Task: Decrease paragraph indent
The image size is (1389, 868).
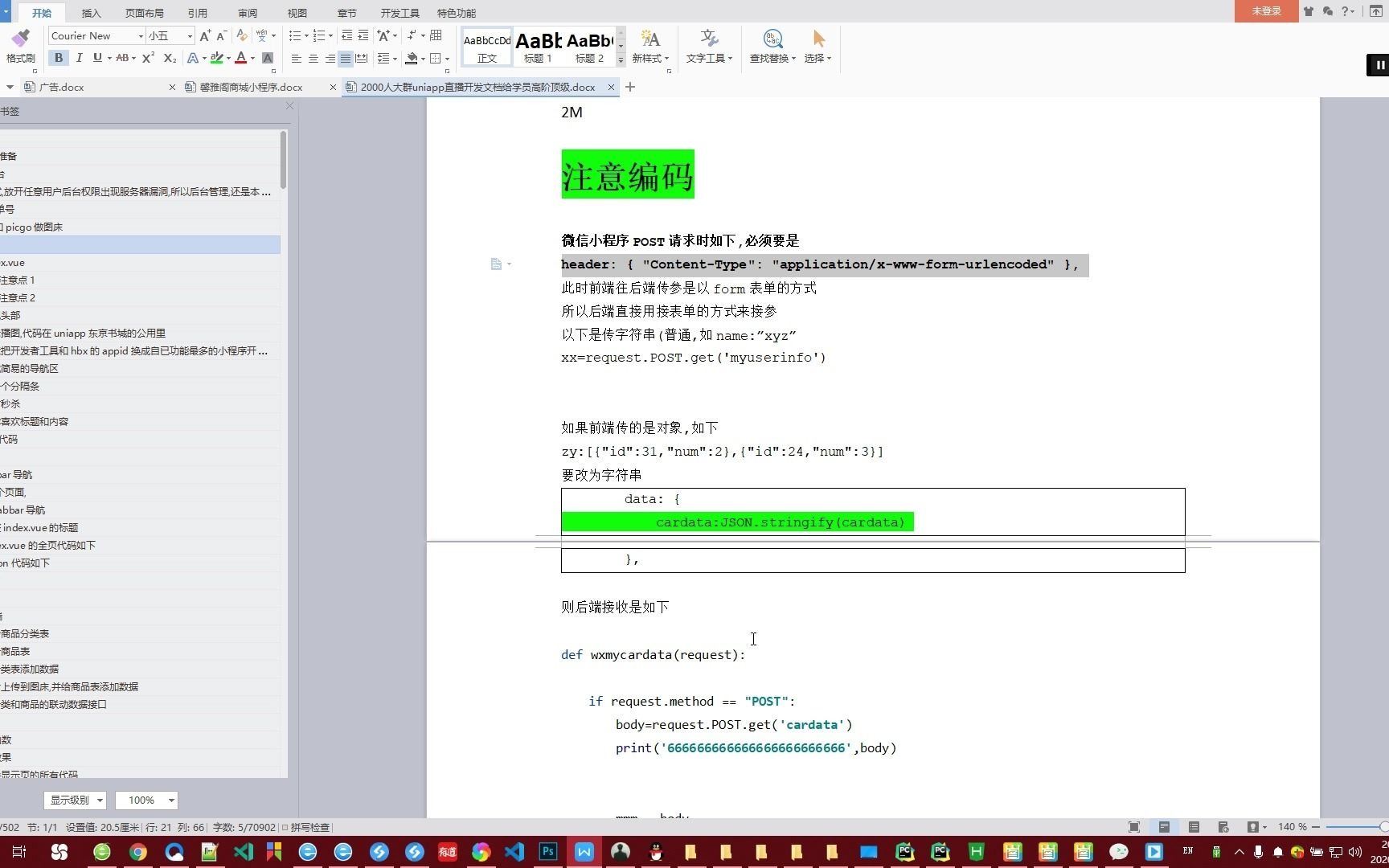Action: [346, 35]
